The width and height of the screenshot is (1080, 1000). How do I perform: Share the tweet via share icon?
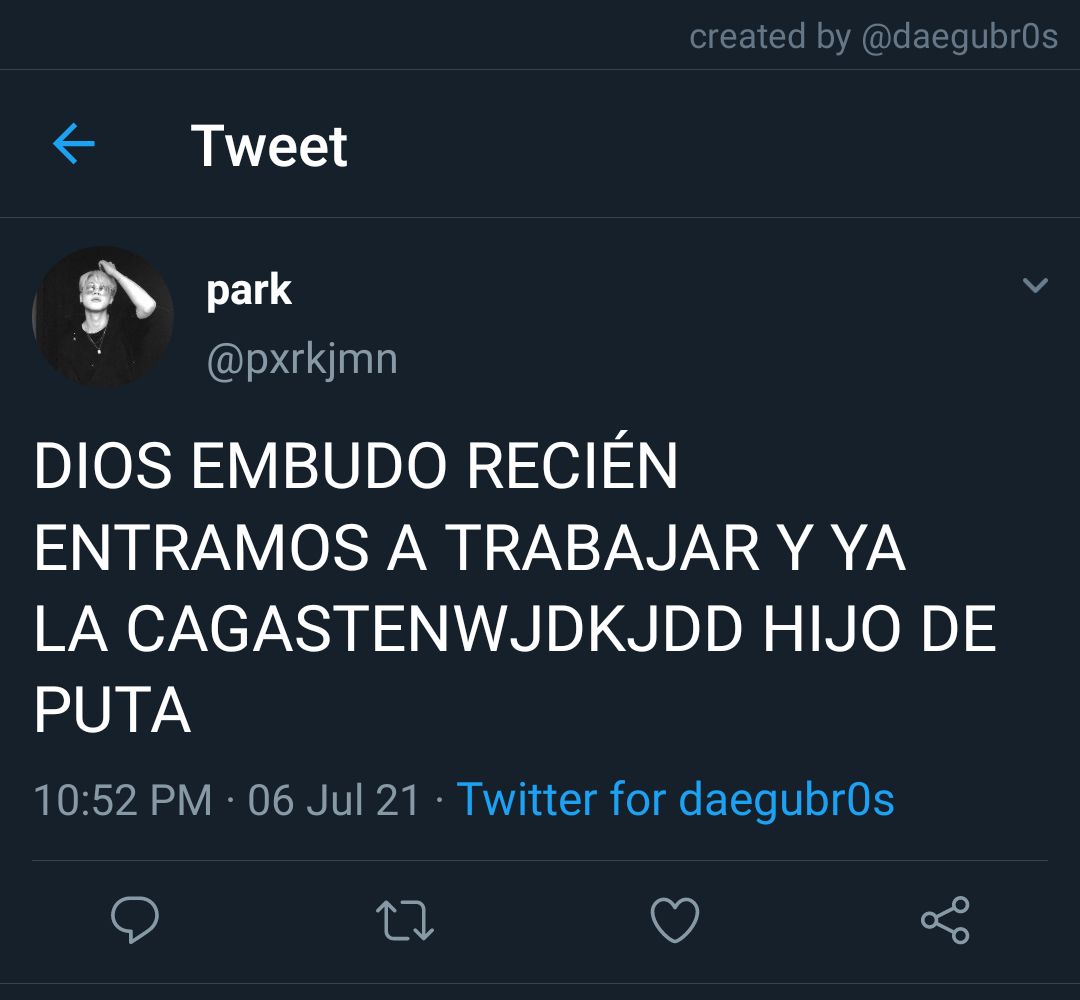coord(946,920)
